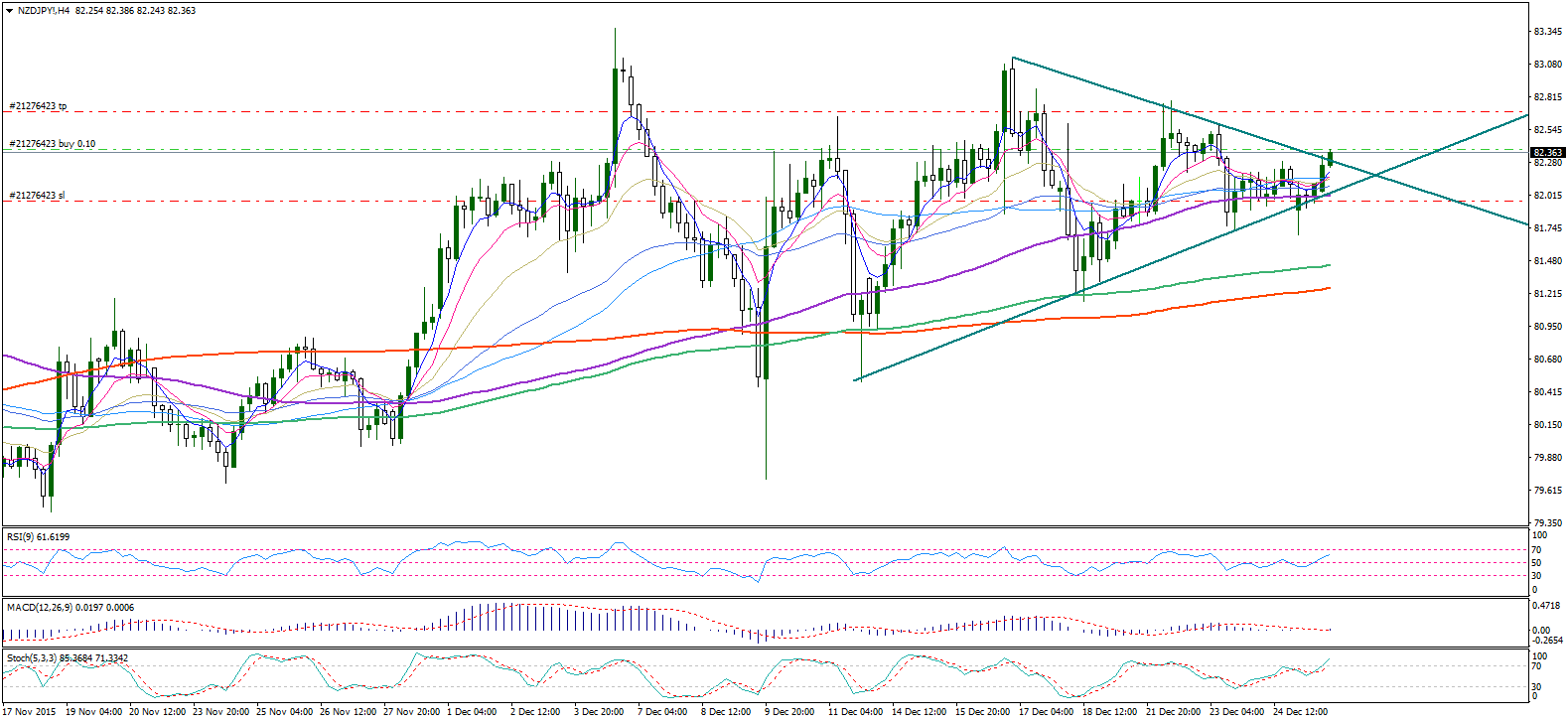This screenshot has height=723, width=1568.
Task: Click the MACD(12,26,9) indicator label
Action: tap(71, 607)
